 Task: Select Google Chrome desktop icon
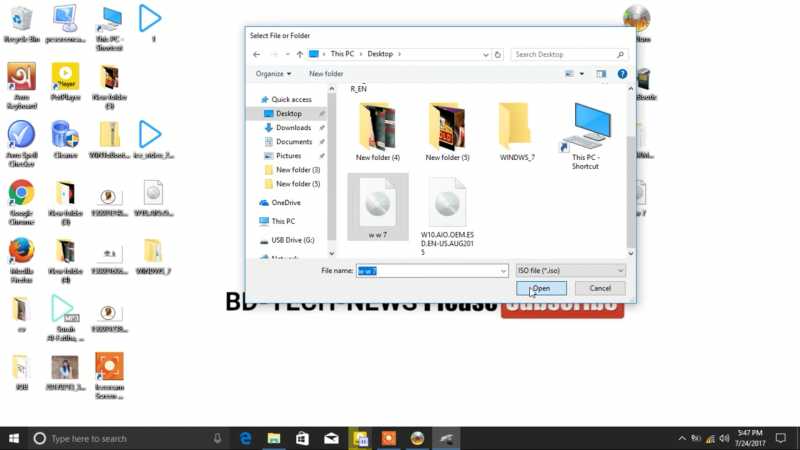(21, 202)
